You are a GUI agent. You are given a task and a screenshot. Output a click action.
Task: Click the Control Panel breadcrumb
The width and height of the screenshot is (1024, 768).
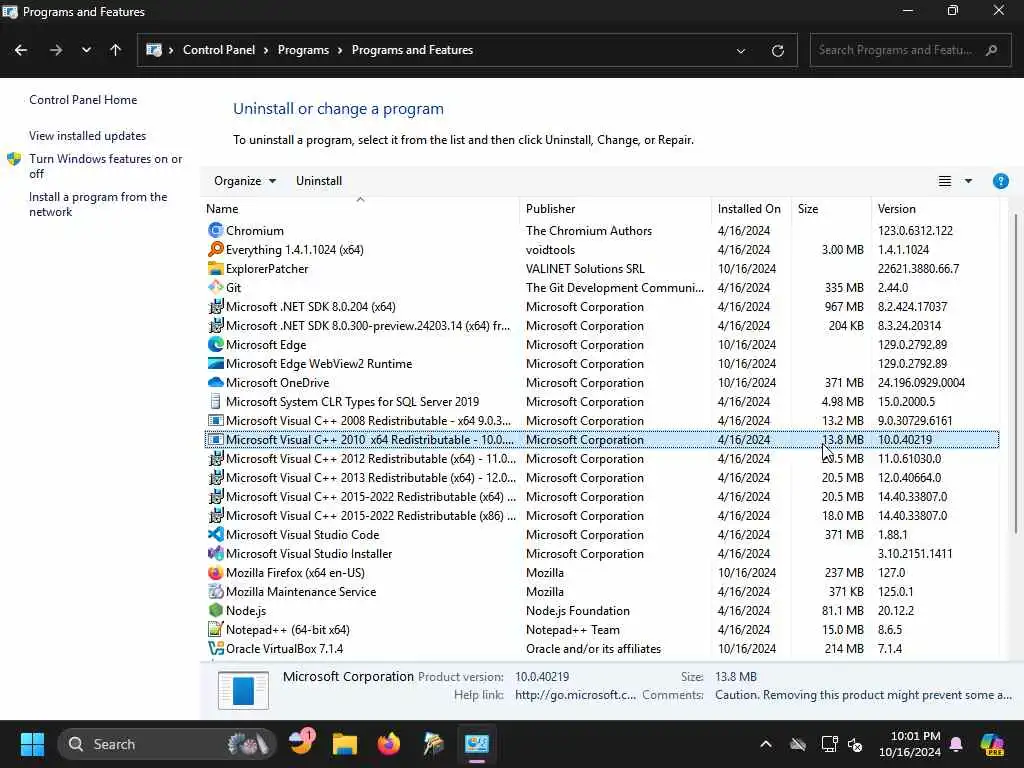click(219, 50)
